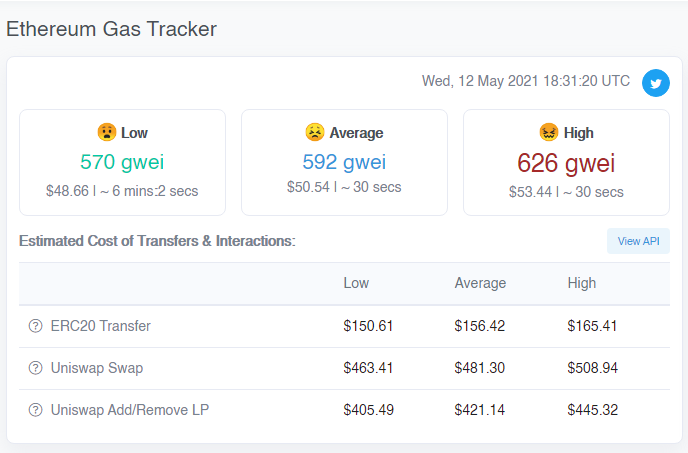Click Add/Remove LP high cost $445.32
The height and width of the screenshot is (453, 688).
(x=592, y=410)
